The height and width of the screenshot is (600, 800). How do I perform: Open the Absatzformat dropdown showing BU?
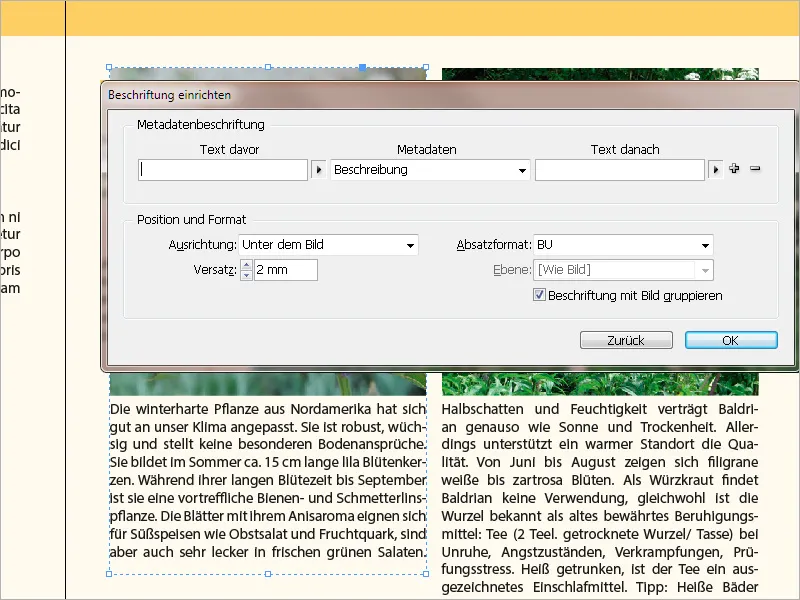tap(707, 244)
